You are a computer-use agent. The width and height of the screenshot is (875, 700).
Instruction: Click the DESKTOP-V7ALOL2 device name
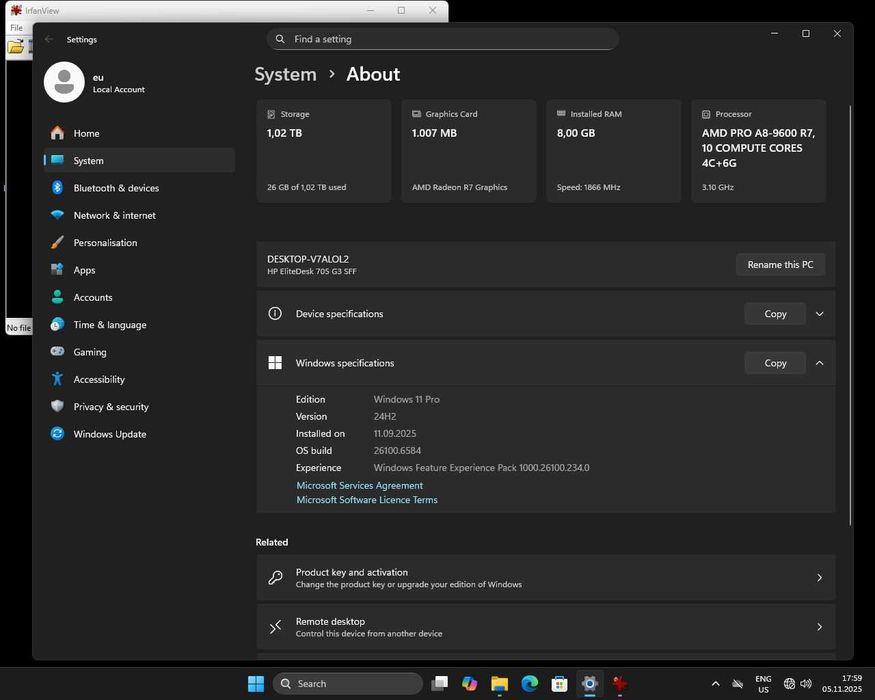coord(307,259)
